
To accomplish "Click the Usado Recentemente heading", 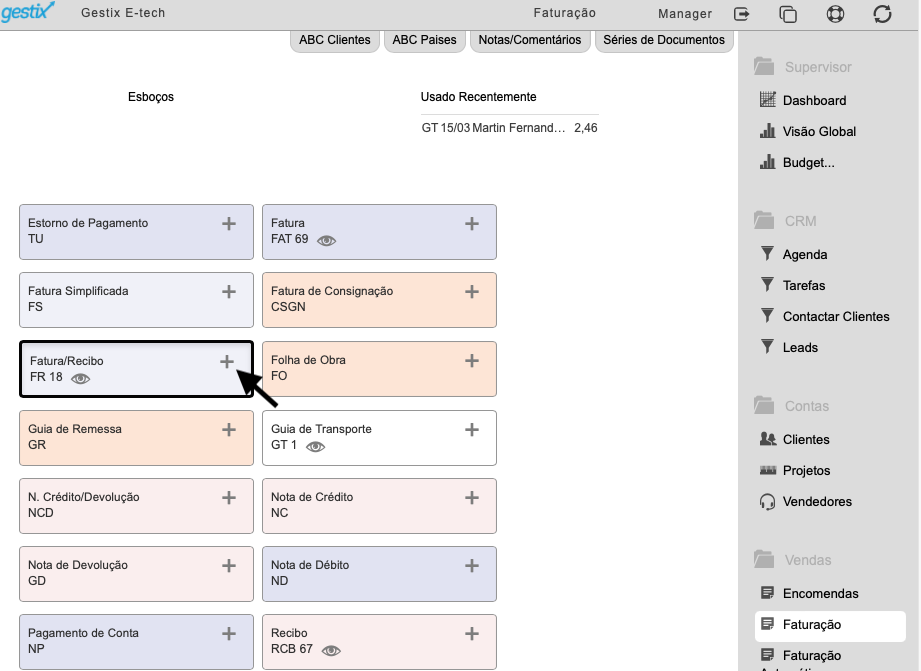I will pos(478,97).
